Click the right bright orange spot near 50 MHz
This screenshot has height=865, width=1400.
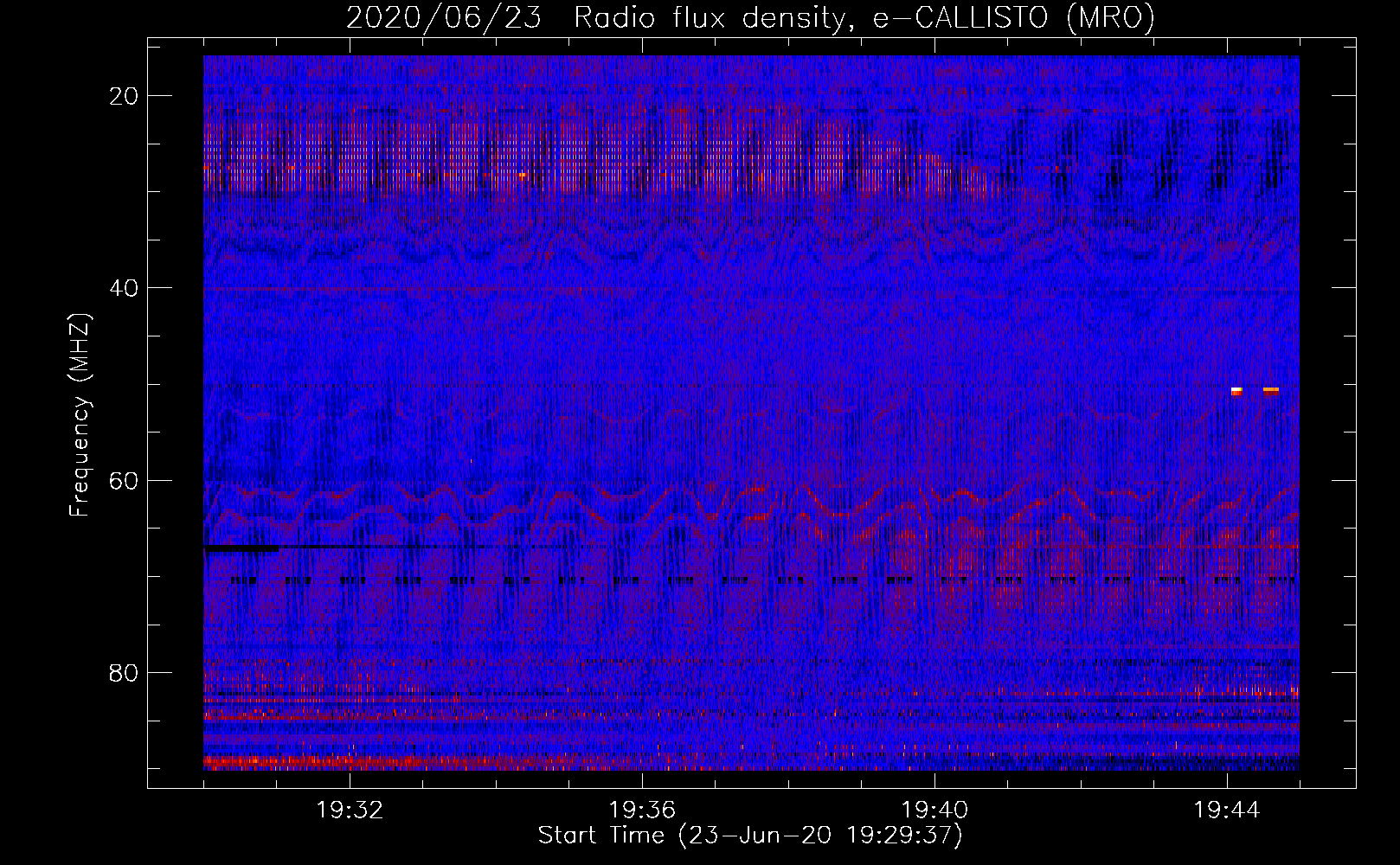coord(1270,391)
